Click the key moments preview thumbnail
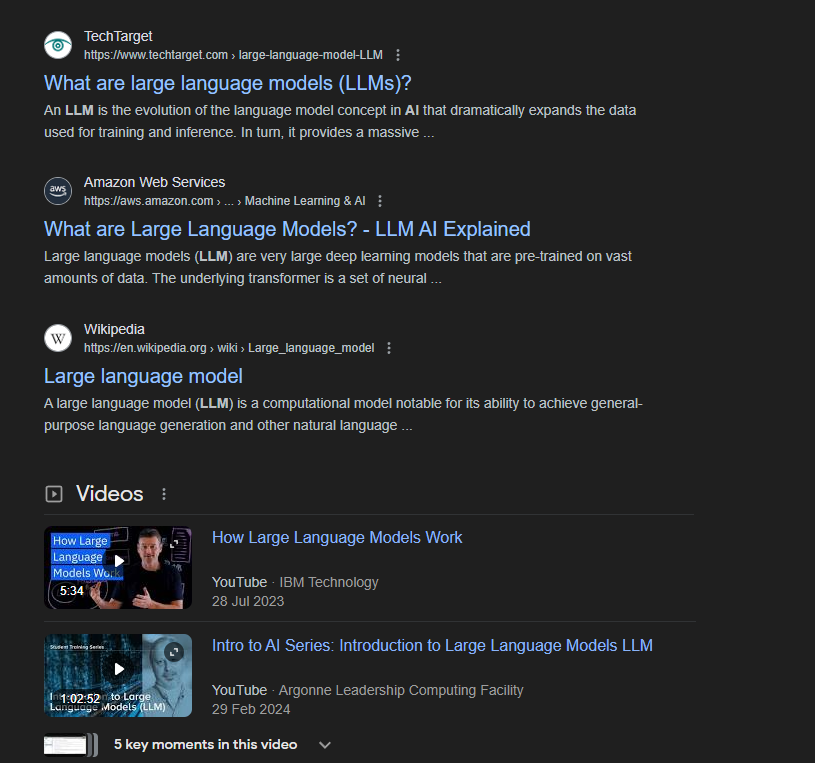 click(x=71, y=745)
